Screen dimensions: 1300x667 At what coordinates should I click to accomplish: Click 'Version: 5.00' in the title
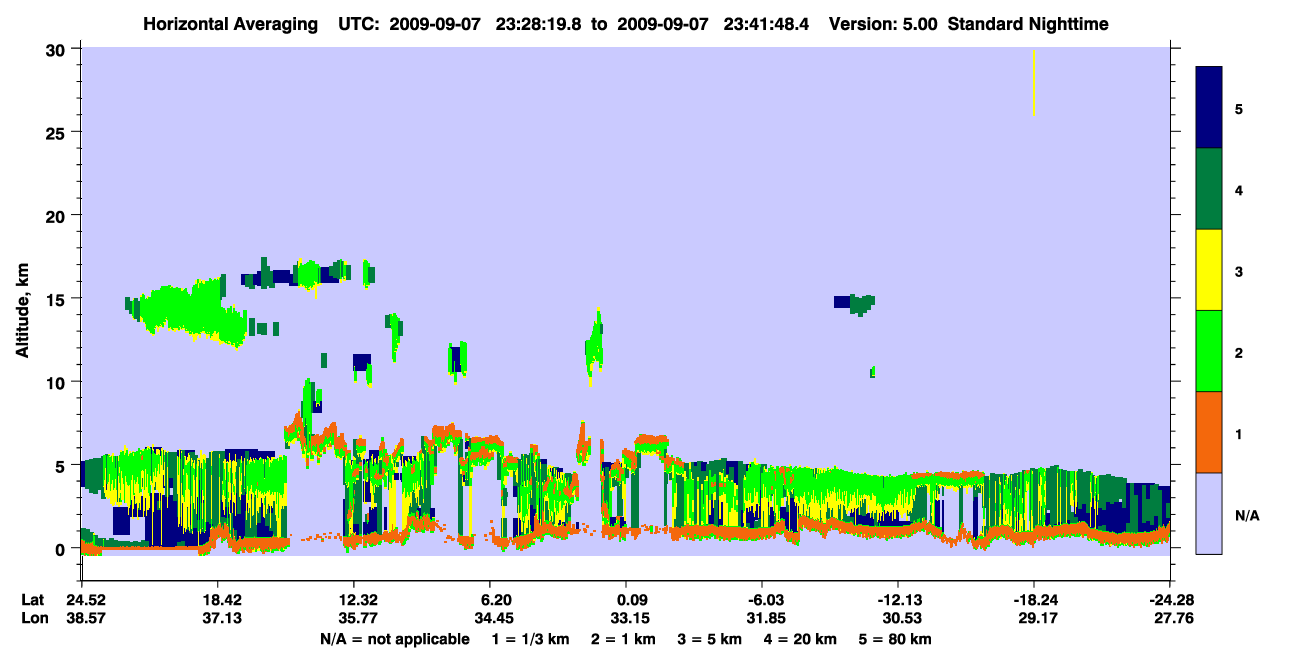coord(882,24)
